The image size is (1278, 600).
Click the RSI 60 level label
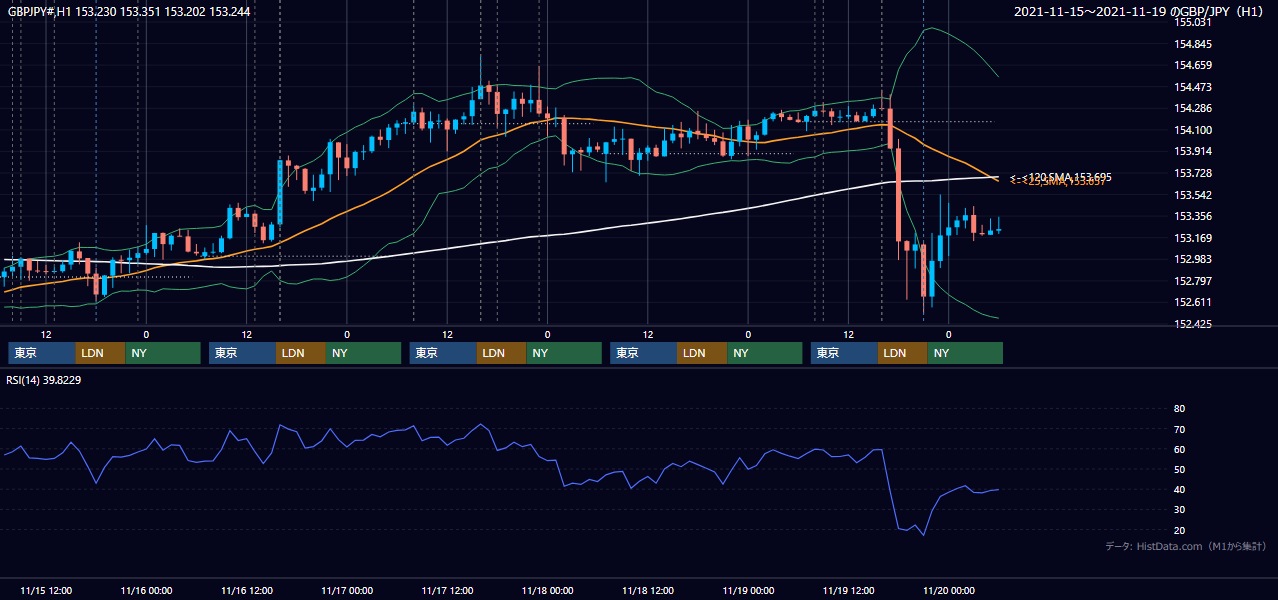pos(1179,449)
